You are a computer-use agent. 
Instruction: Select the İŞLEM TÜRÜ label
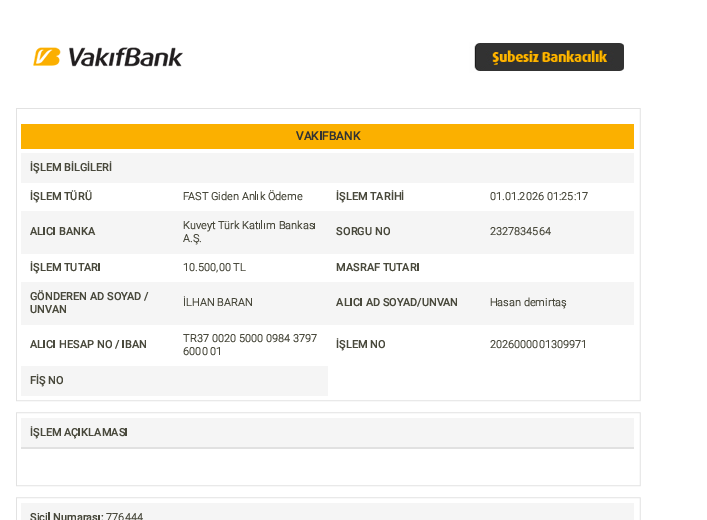61,196
